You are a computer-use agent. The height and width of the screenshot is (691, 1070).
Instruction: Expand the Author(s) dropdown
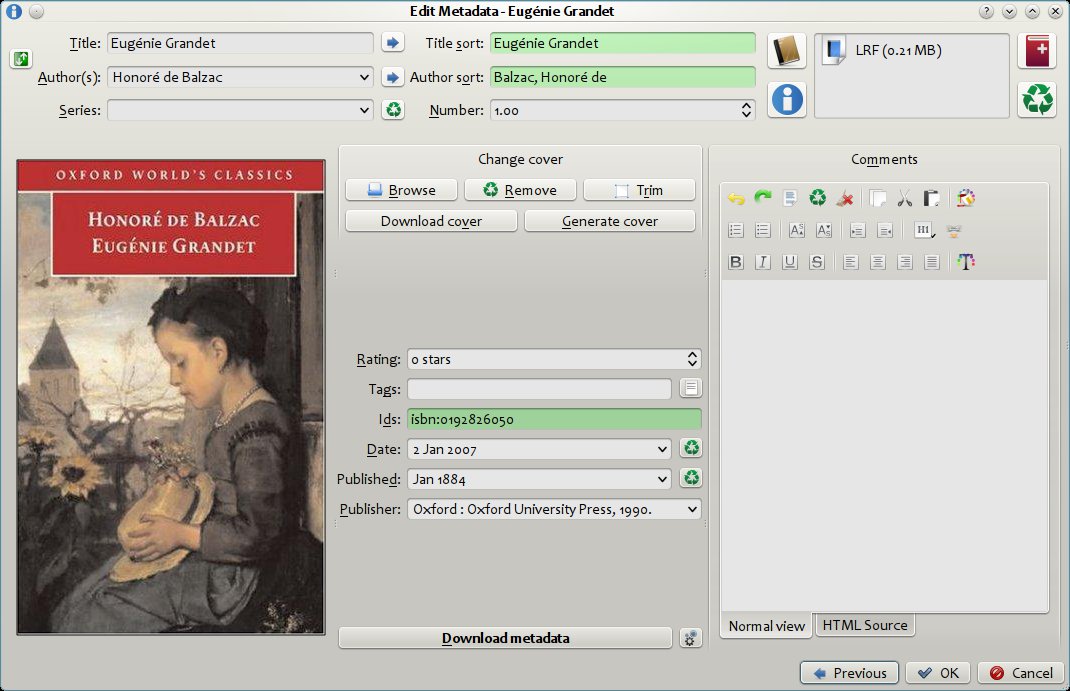point(363,77)
